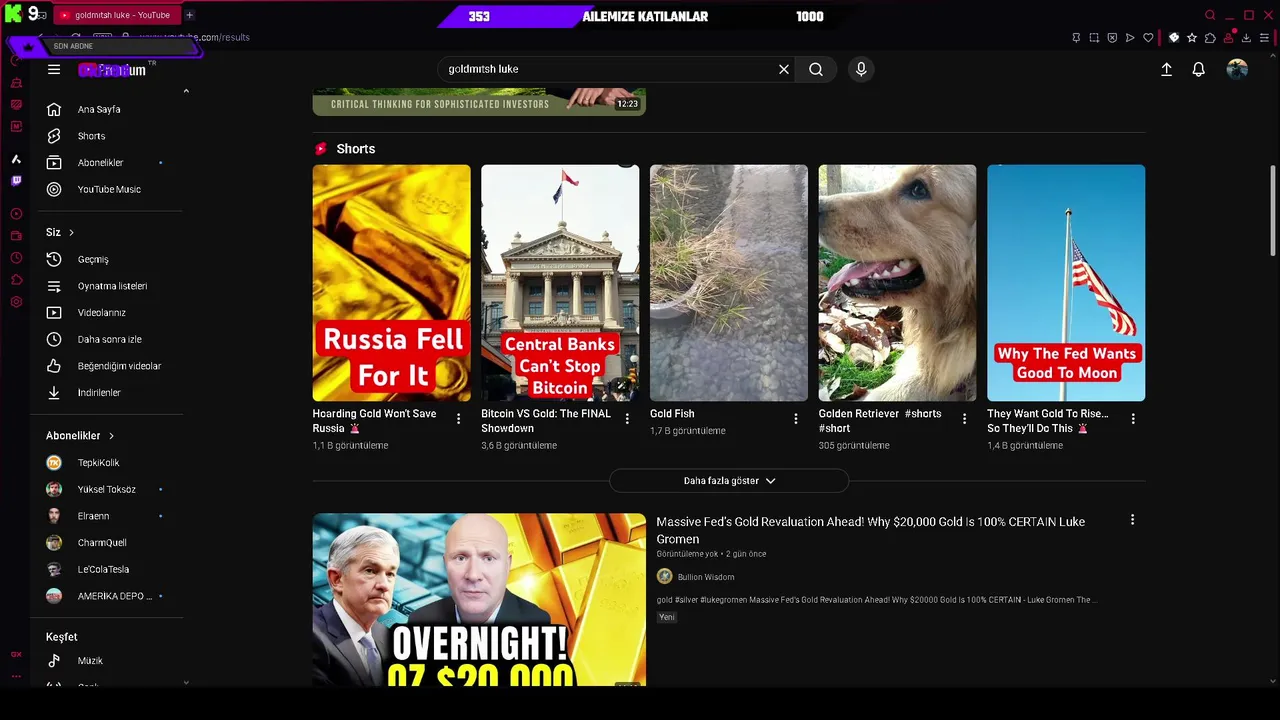Open a new browser tab
Image resolution: width=1280 pixels, height=720 pixels.
point(189,15)
